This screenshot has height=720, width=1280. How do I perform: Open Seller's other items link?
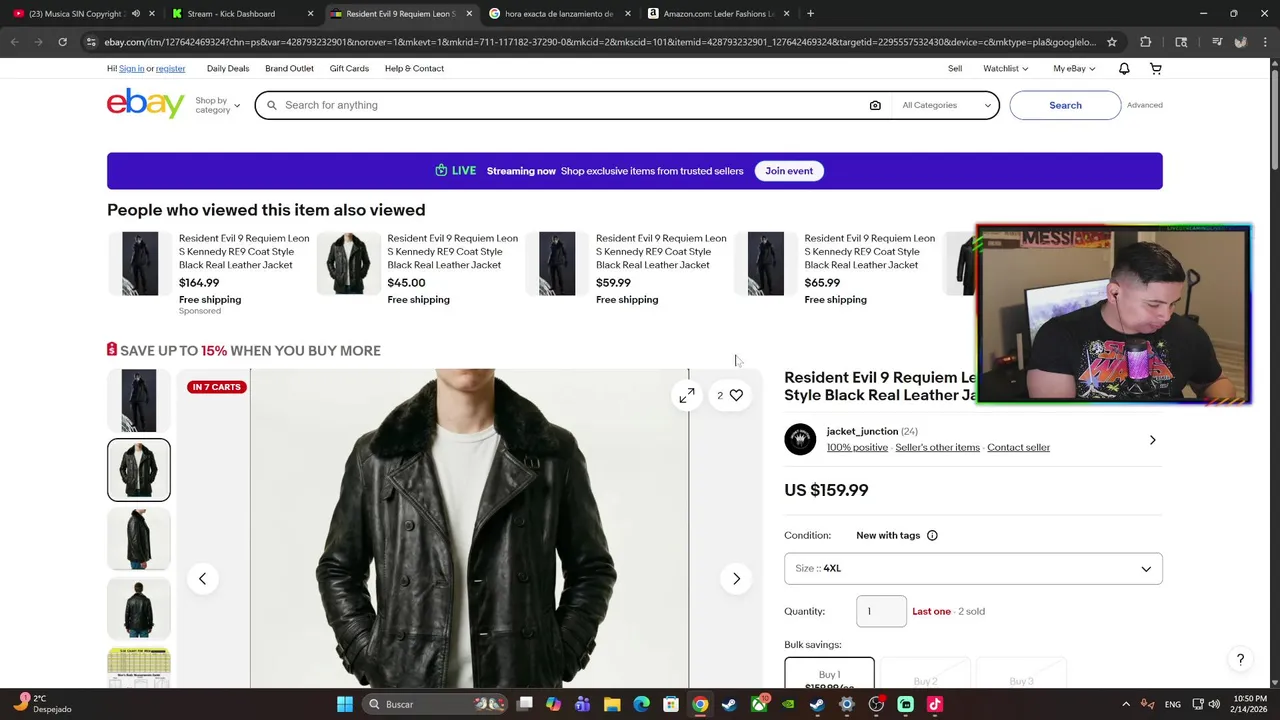tap(937, 448)
